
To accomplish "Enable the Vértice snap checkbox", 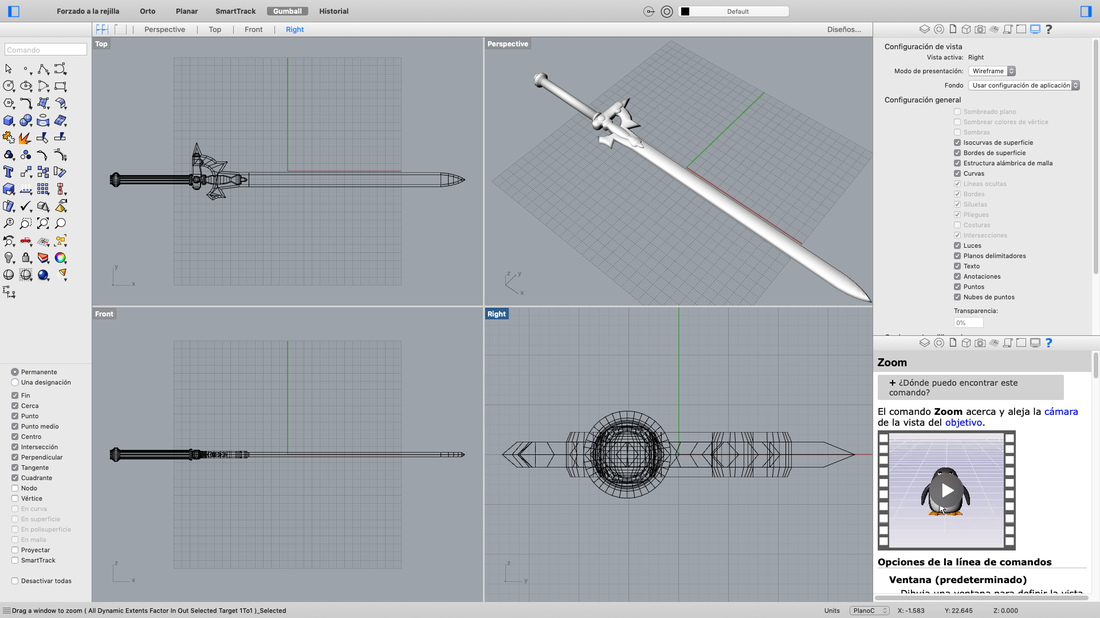I will 15,499.
